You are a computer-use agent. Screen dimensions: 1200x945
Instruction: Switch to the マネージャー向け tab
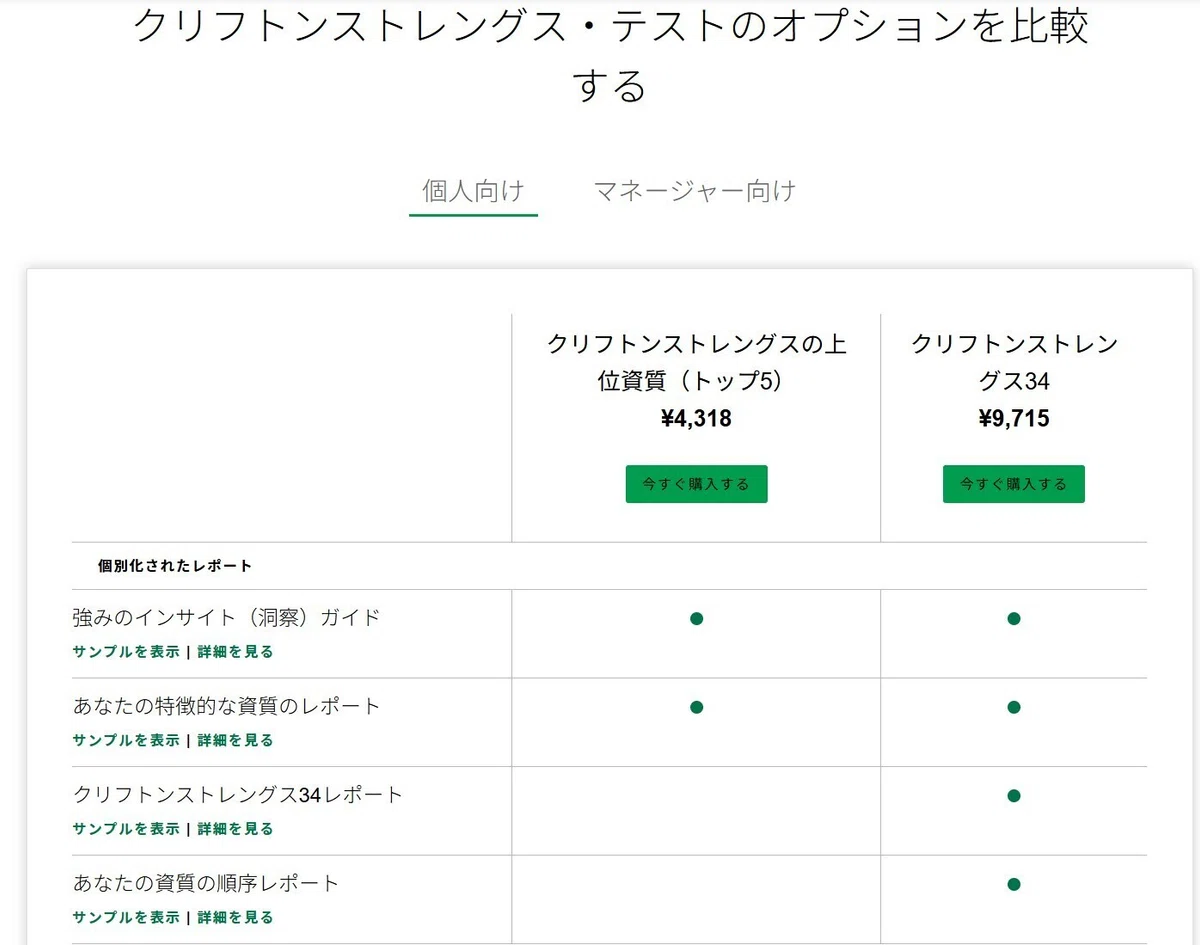click(x=695, y=191)
